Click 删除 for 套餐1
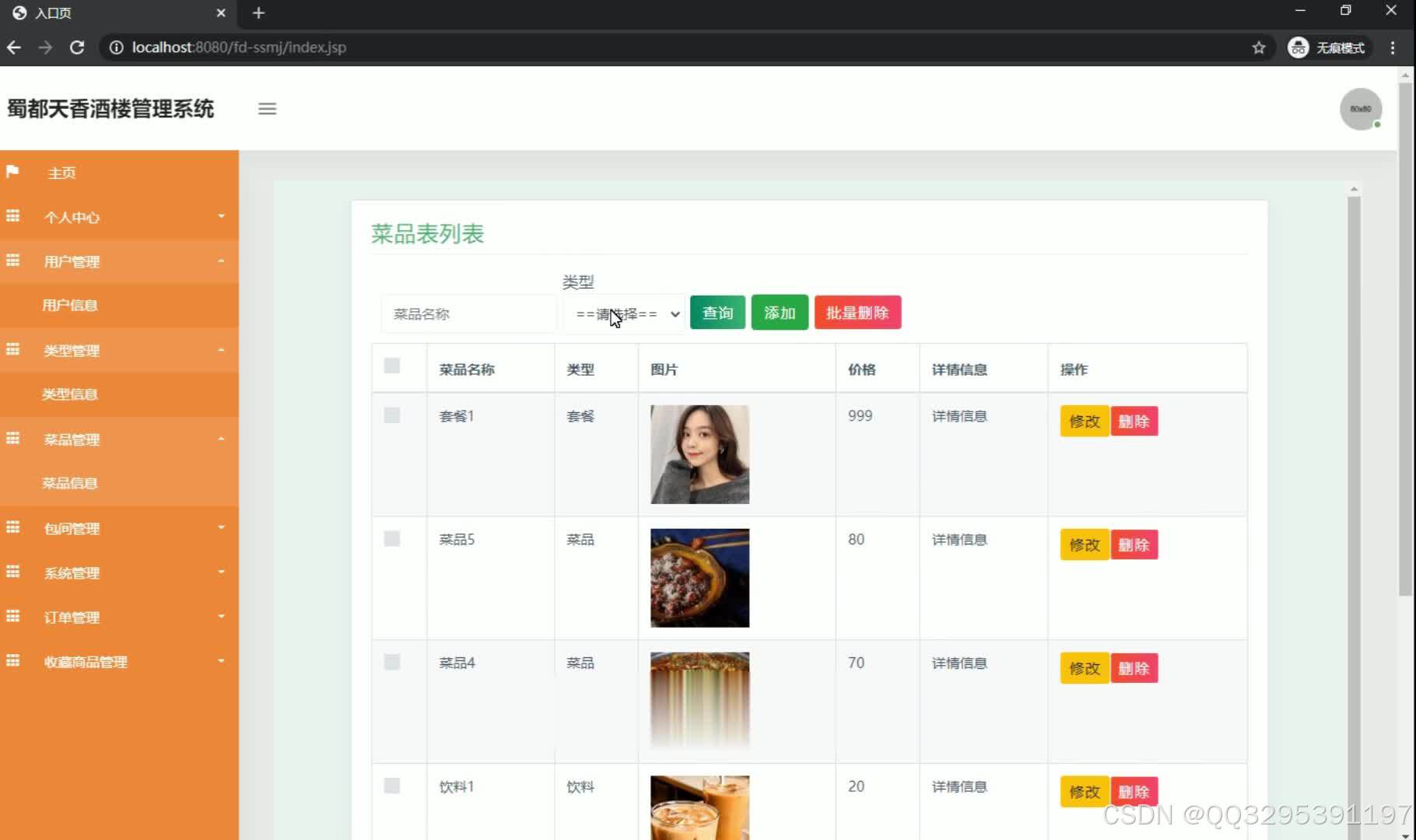The height and width of the screenshot is (840, 1416). 1134,422
